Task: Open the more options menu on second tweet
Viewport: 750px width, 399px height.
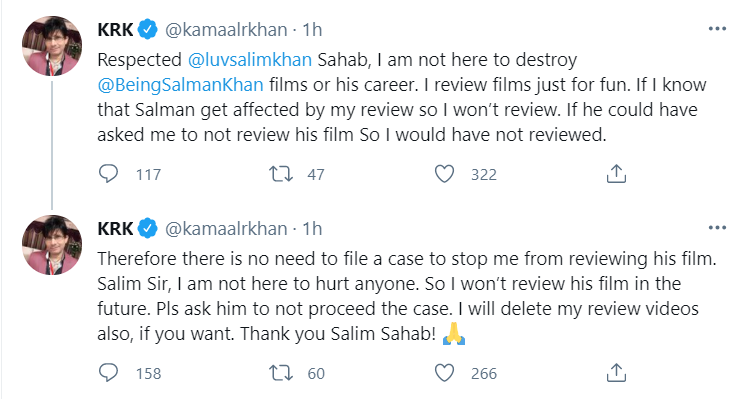Action: [717, 228]
